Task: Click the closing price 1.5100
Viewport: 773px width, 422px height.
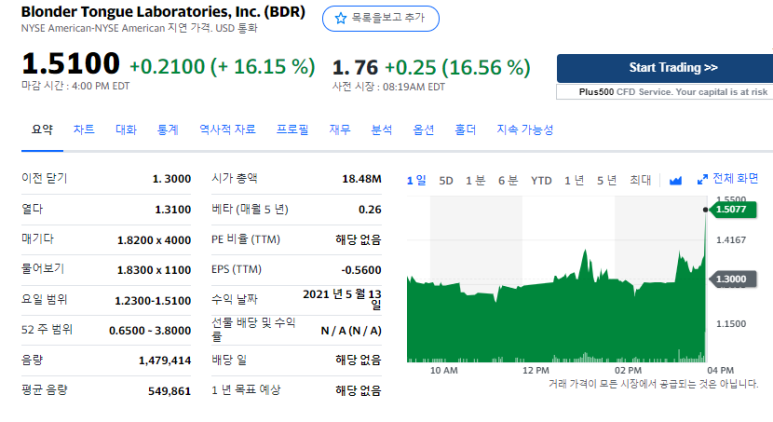Action: click(70, 64)
